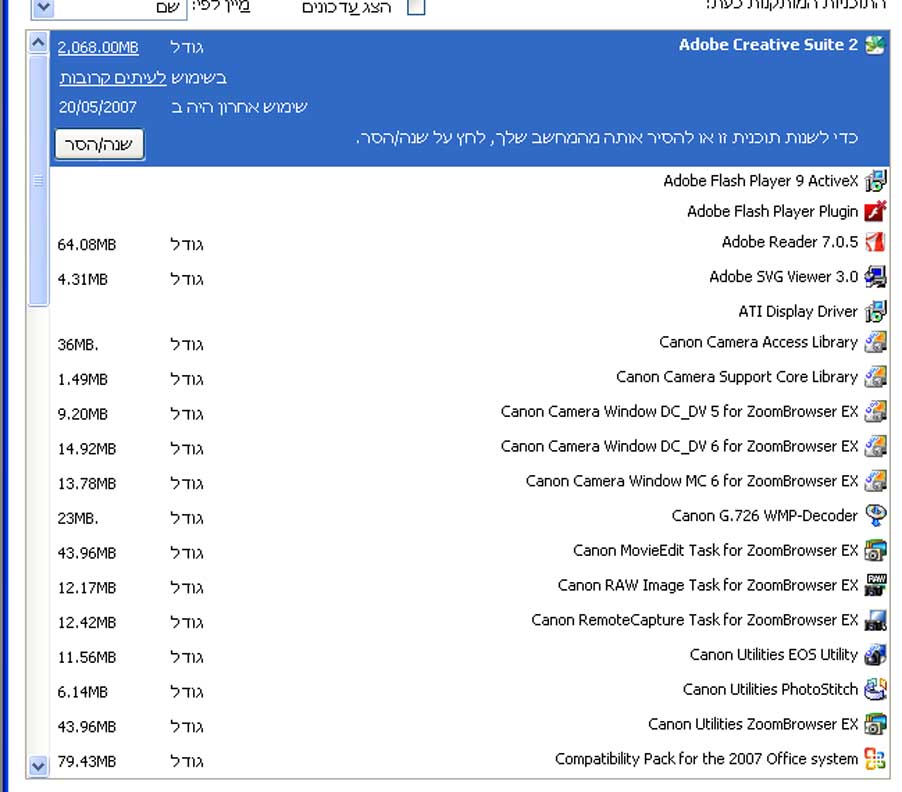Select Canon G.726 WMP-Decoder entry
The image size is (902, 792).
pos(469,515)
